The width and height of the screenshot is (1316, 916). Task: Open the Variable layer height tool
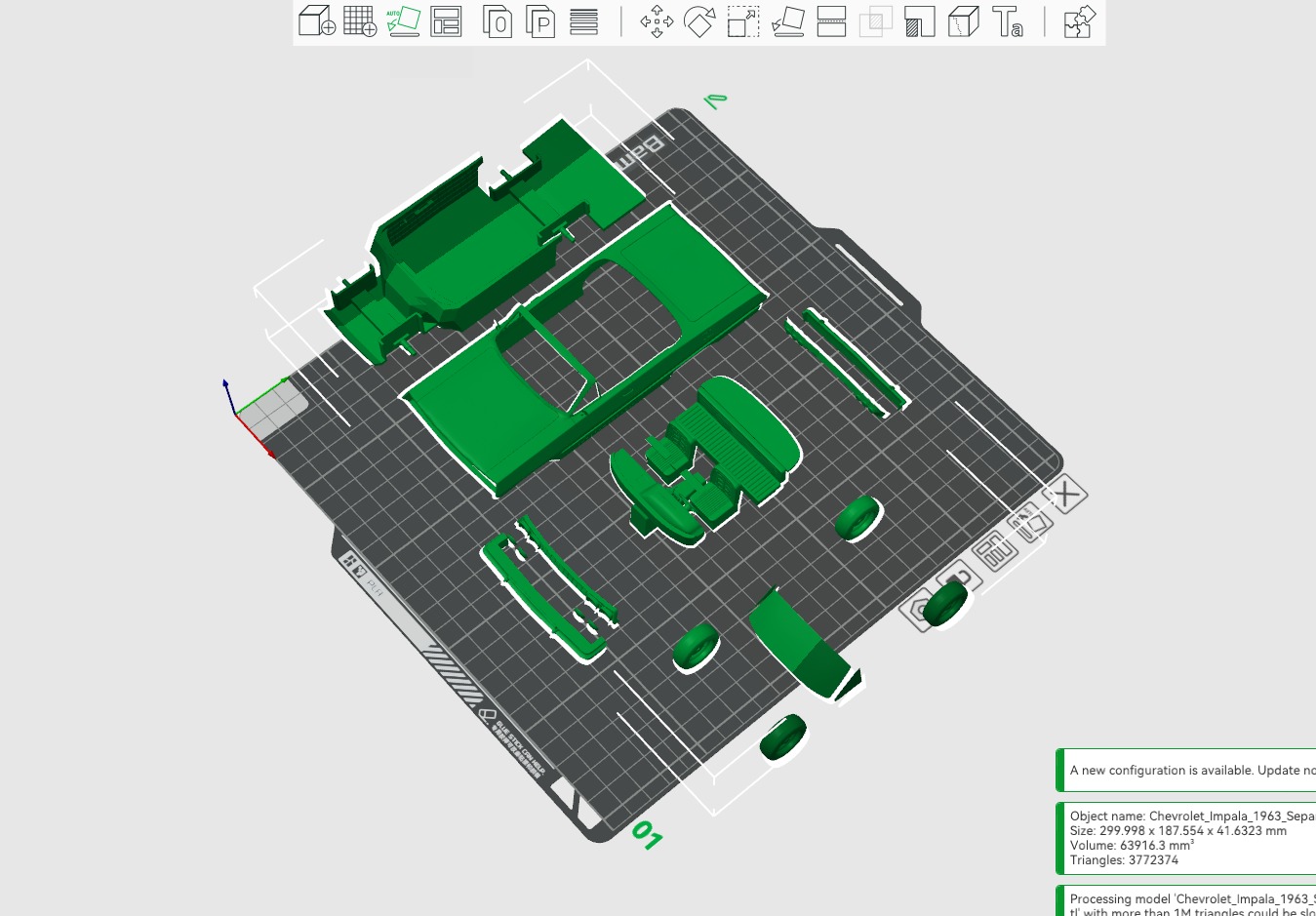pyautogui.click(x=583, y=21)
